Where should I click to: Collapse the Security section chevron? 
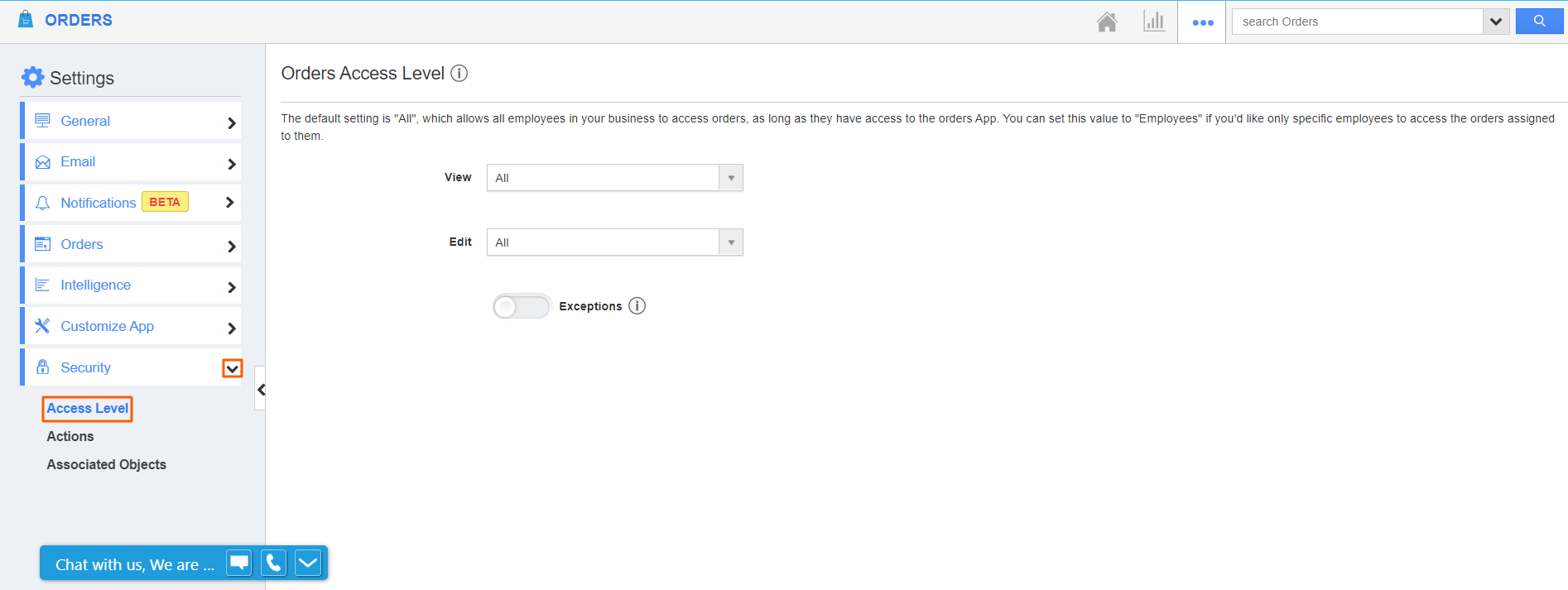point(233,368)
